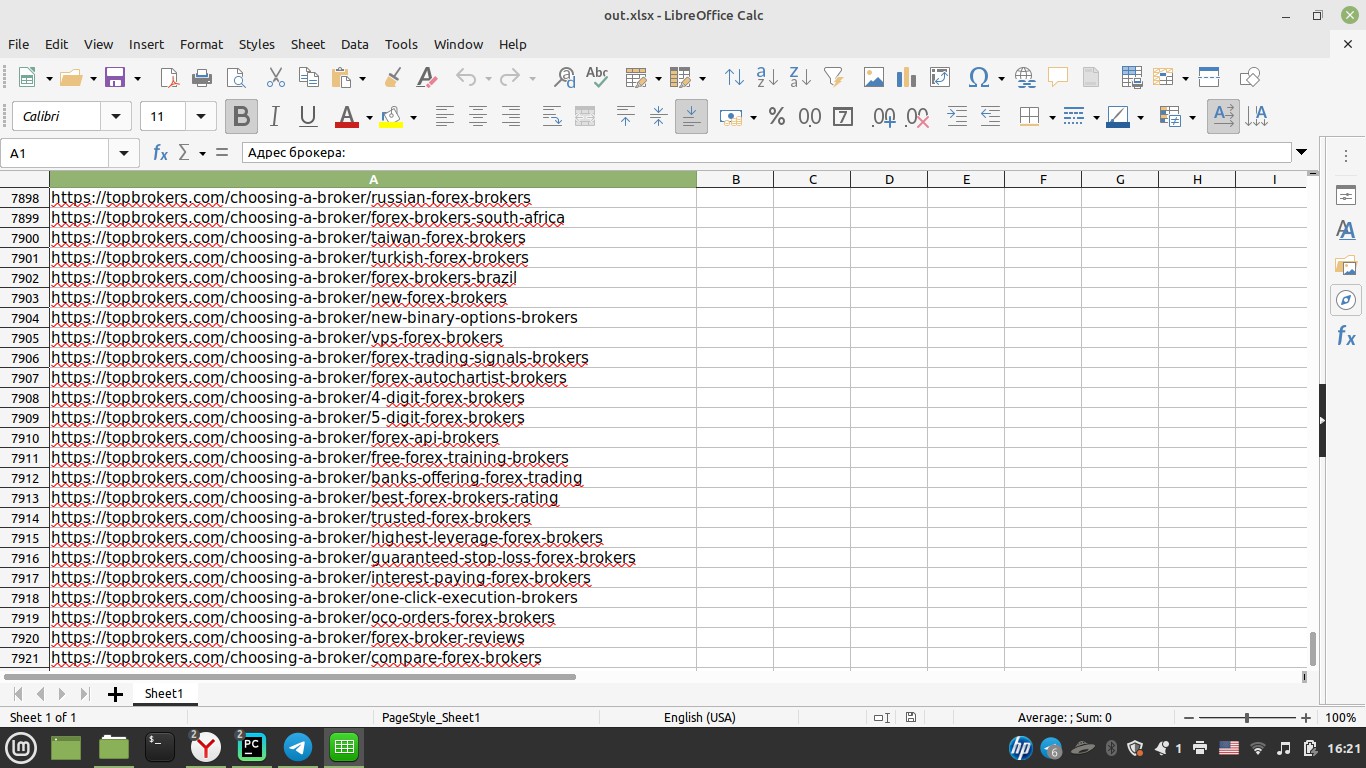Add a decimal place
The width and height of the screenshot is (1366, 768).
pyautogui.click(x=883, y=117)
